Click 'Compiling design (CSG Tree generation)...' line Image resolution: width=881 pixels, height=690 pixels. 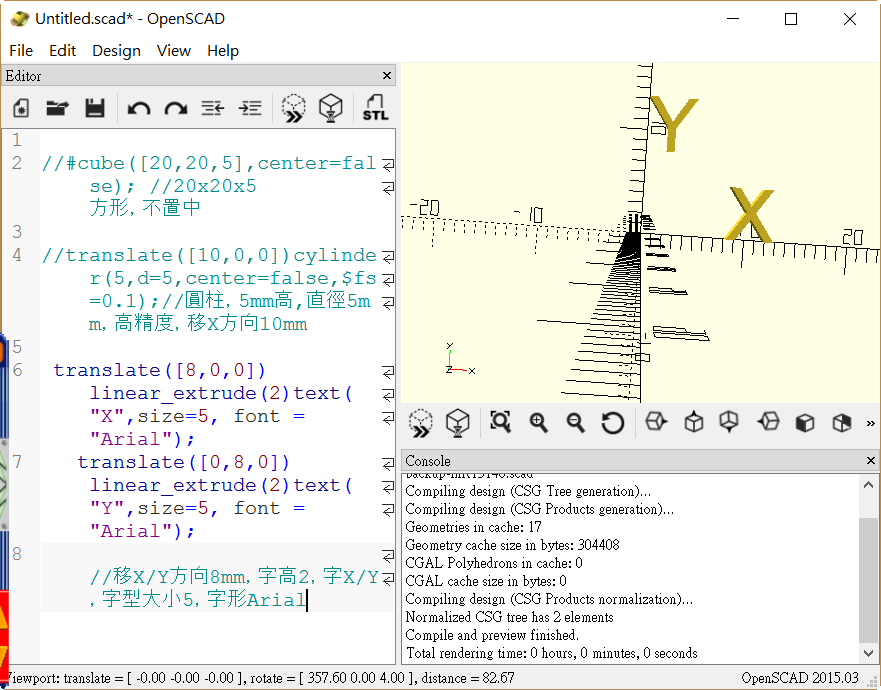(x=528, y=491)
